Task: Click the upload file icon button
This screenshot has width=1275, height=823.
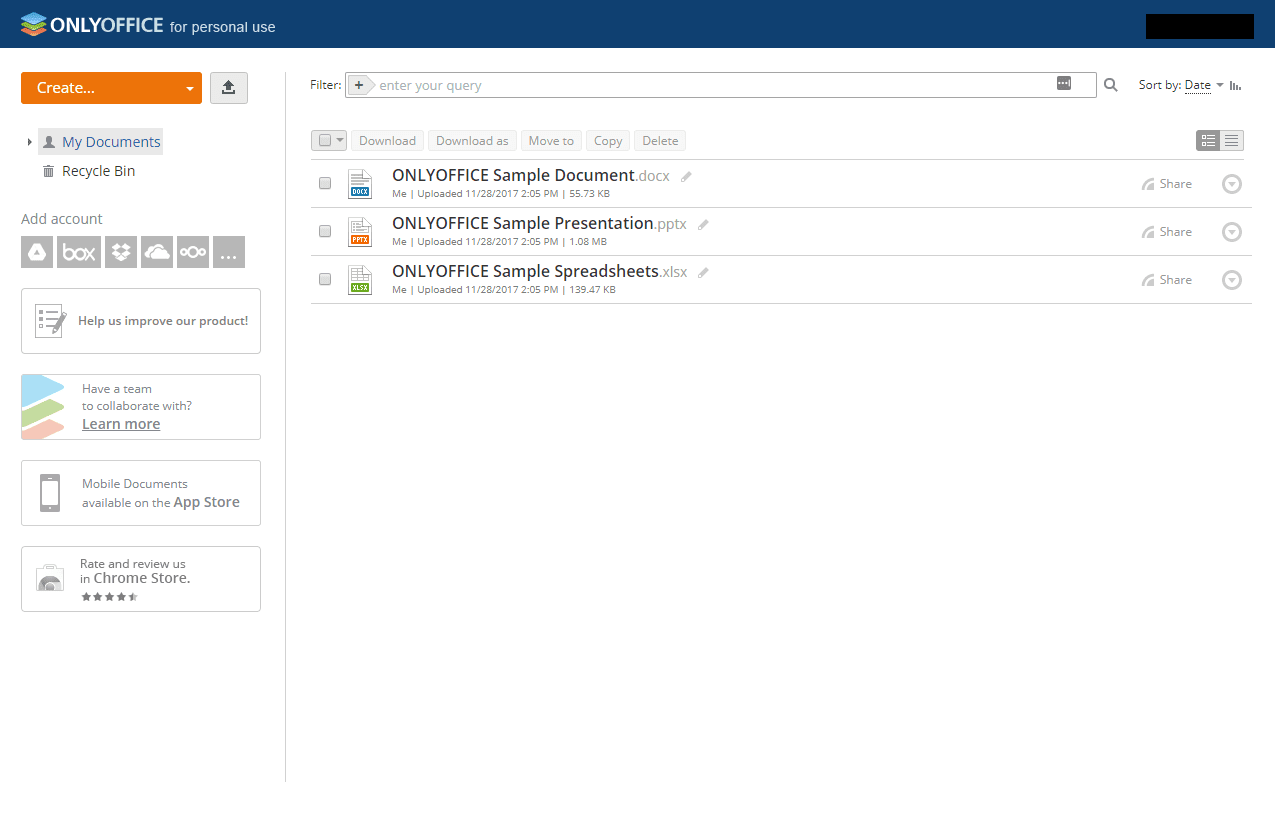Action: (228, 88)
